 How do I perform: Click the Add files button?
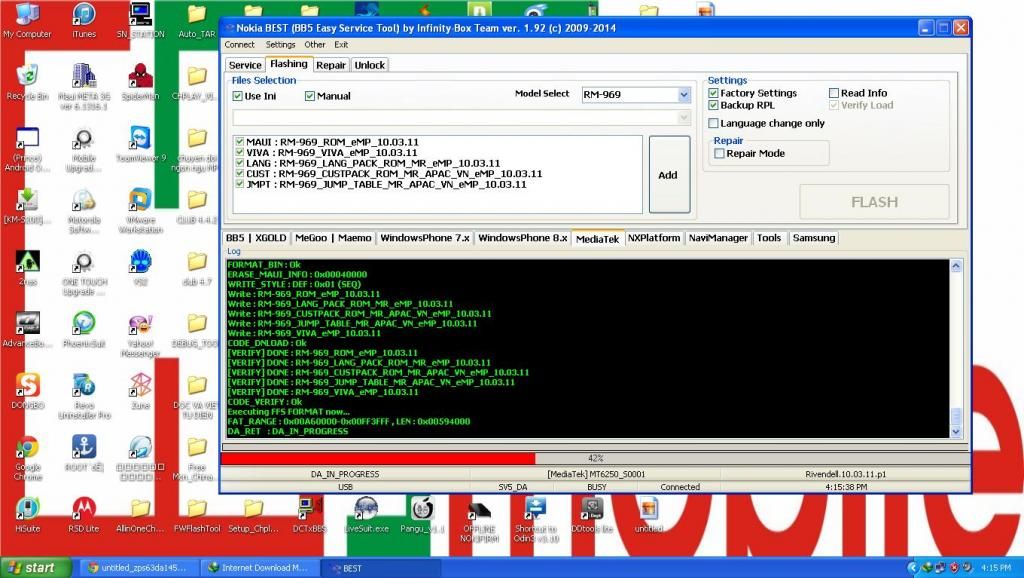pos(669,174)
